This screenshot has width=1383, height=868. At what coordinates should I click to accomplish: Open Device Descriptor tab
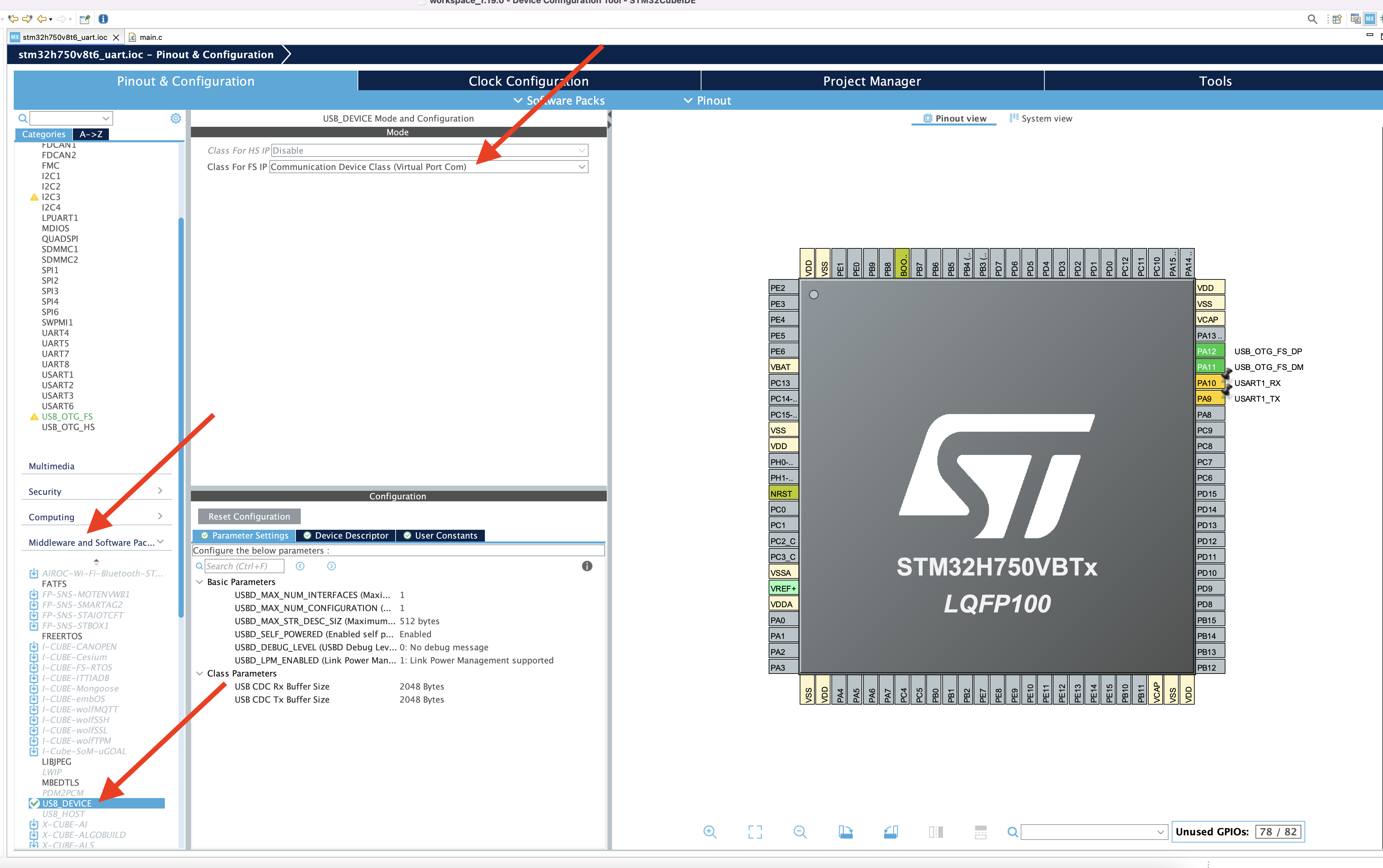point(346,536)
